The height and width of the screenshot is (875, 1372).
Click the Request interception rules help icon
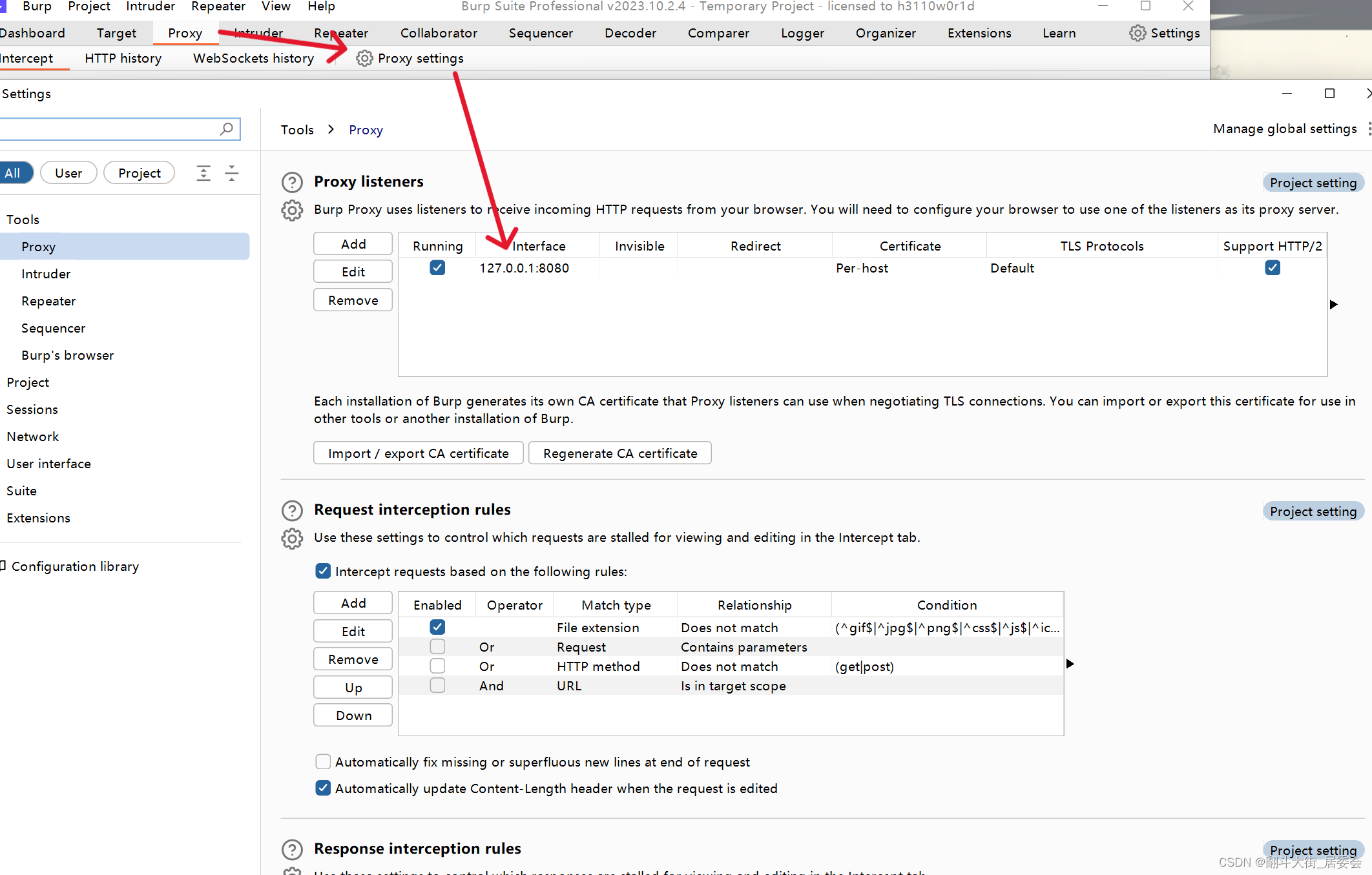[x=292, y=510]
